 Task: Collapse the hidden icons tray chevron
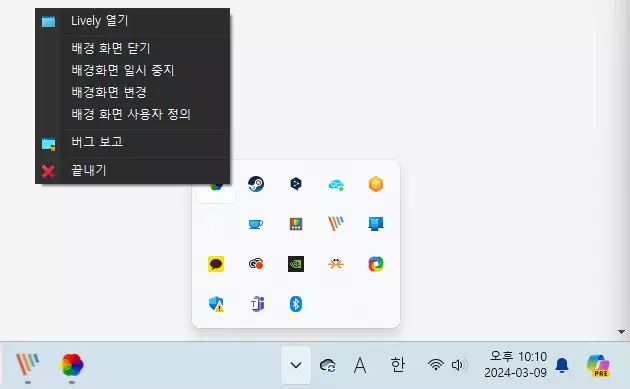pos(296,365)
